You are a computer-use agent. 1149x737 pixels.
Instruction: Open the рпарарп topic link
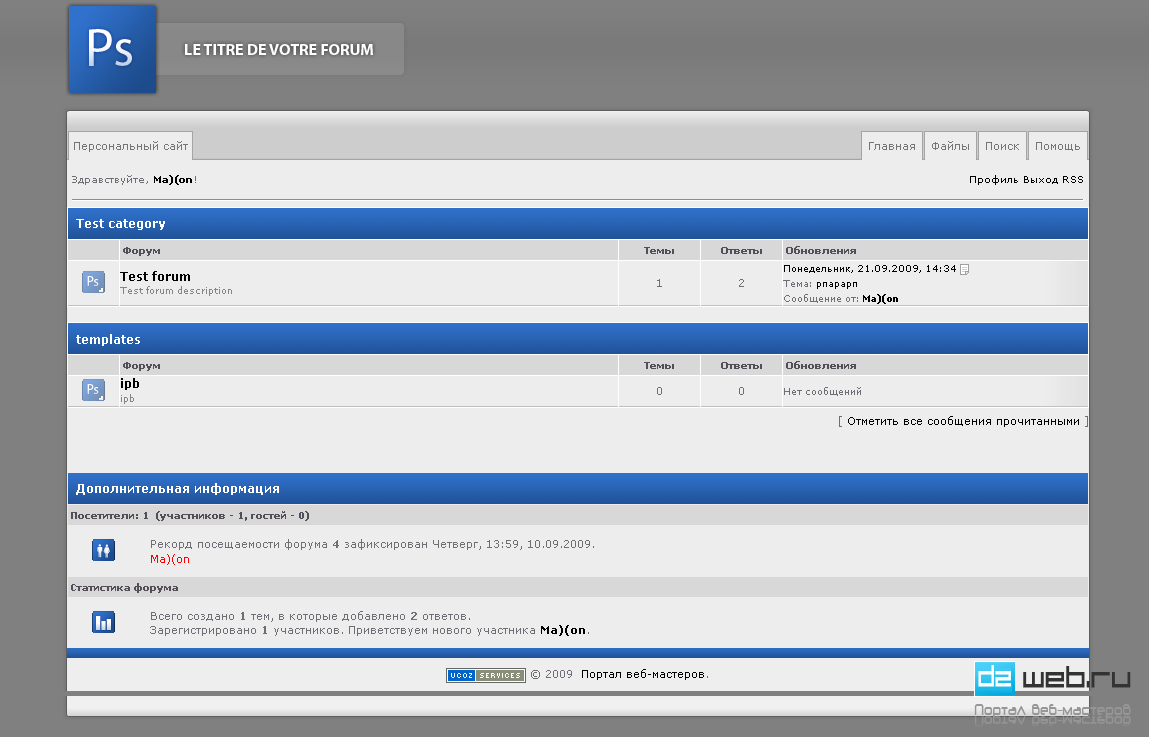click(837, 284)
